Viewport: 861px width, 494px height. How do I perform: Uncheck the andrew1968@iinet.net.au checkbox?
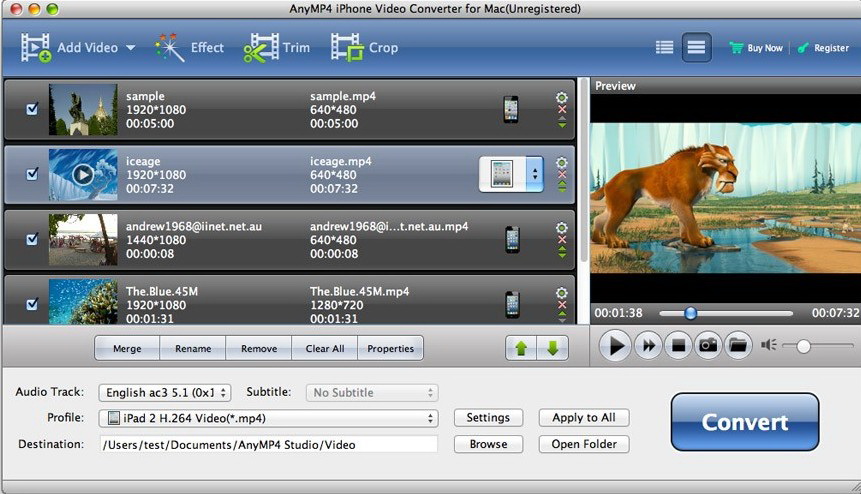[32, 239]
